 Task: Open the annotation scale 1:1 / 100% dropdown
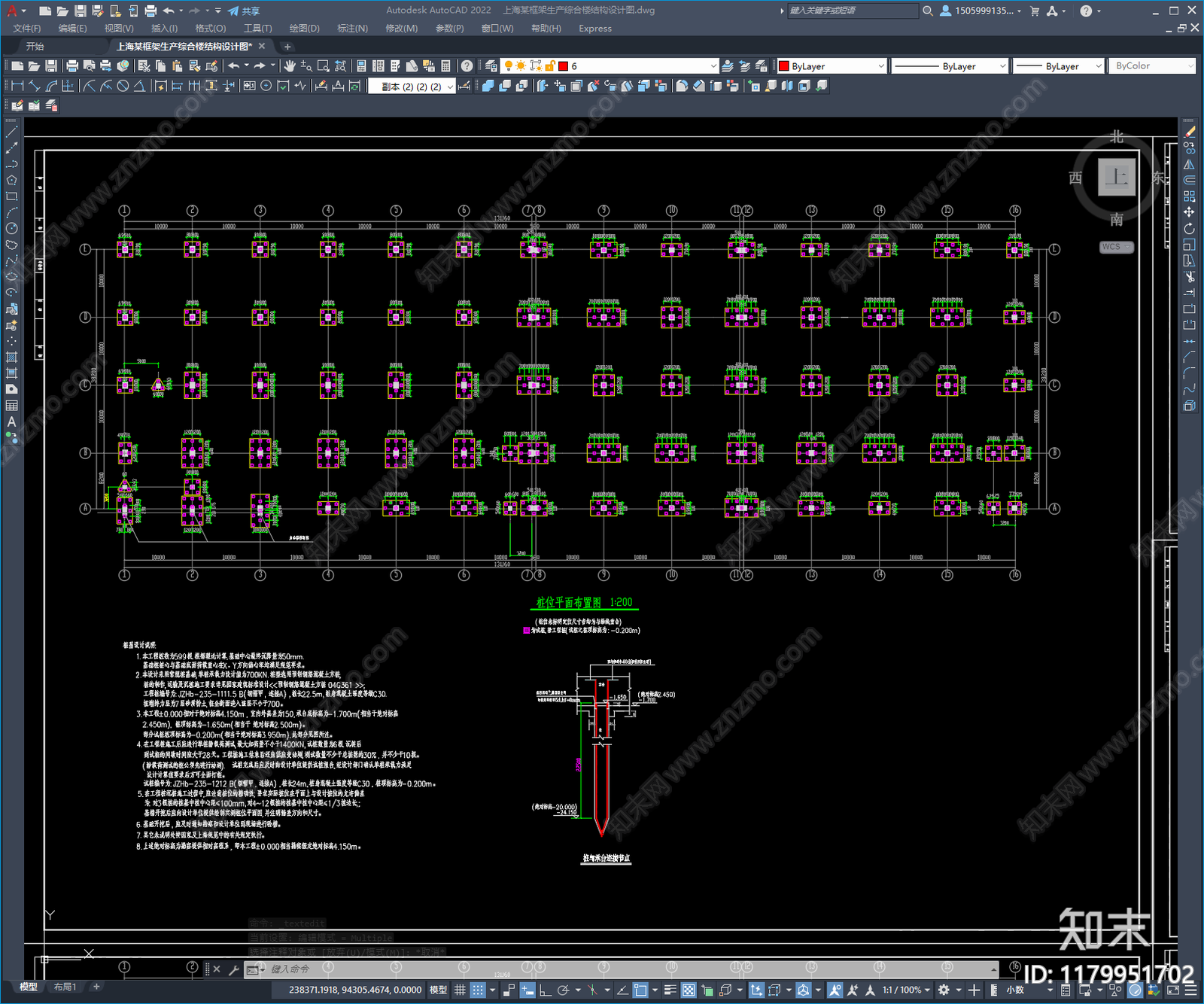click(x=906, y=990)
